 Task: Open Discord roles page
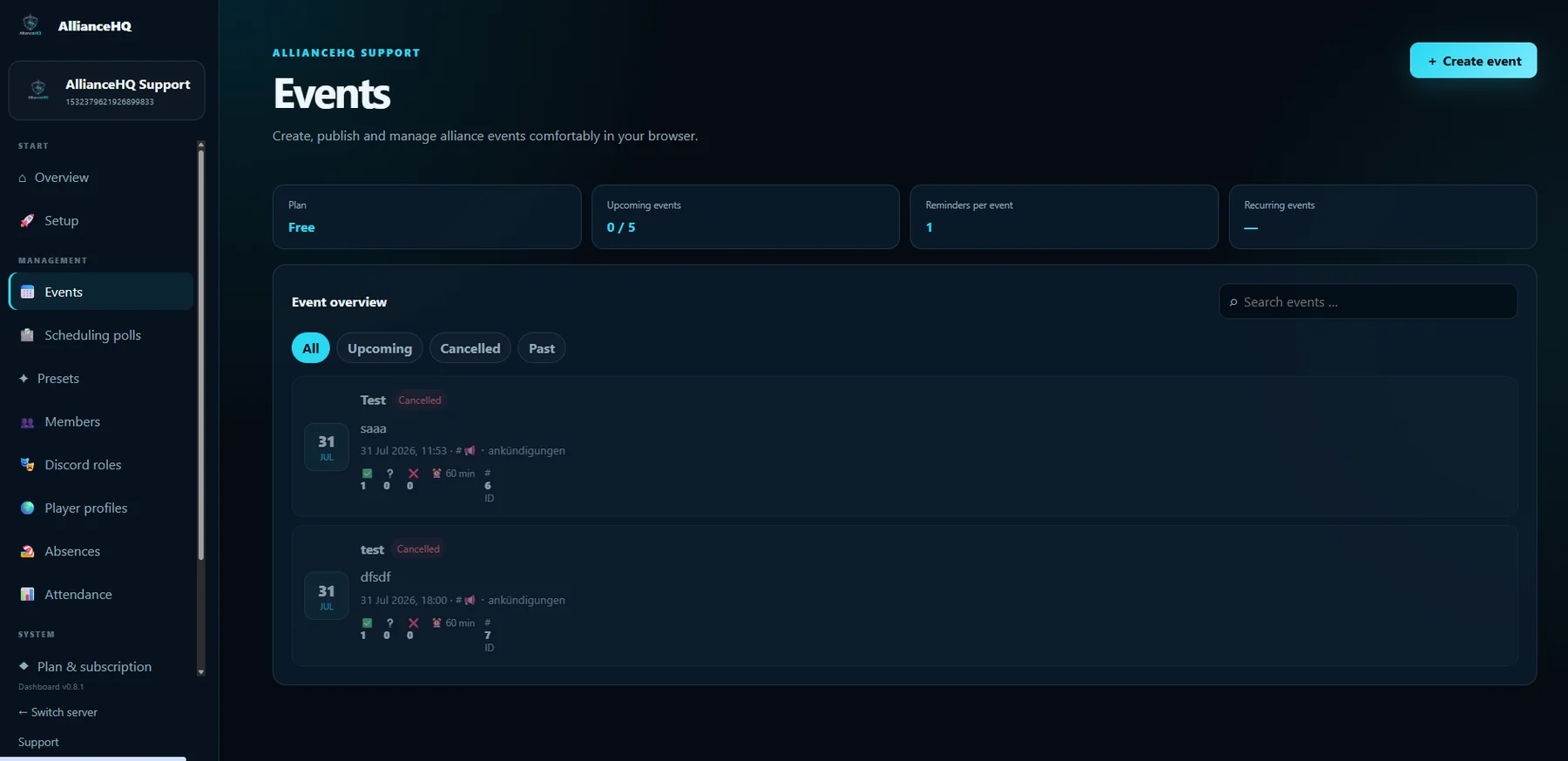(x=101, y=465)
